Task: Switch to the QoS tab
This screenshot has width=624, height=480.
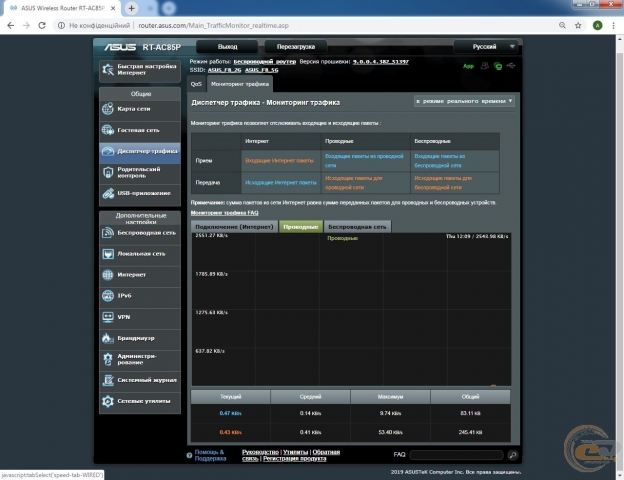Action: coord(197,84)
